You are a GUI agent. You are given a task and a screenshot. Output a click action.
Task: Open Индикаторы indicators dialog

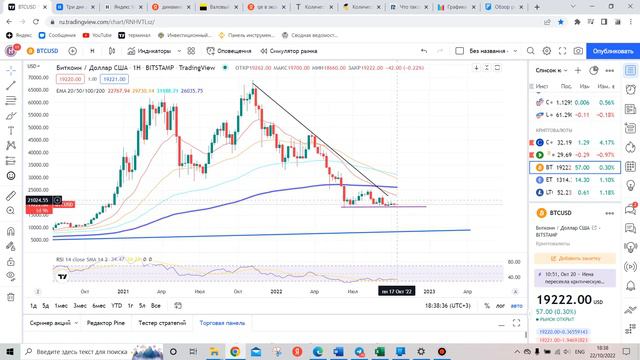coord(149,51)
